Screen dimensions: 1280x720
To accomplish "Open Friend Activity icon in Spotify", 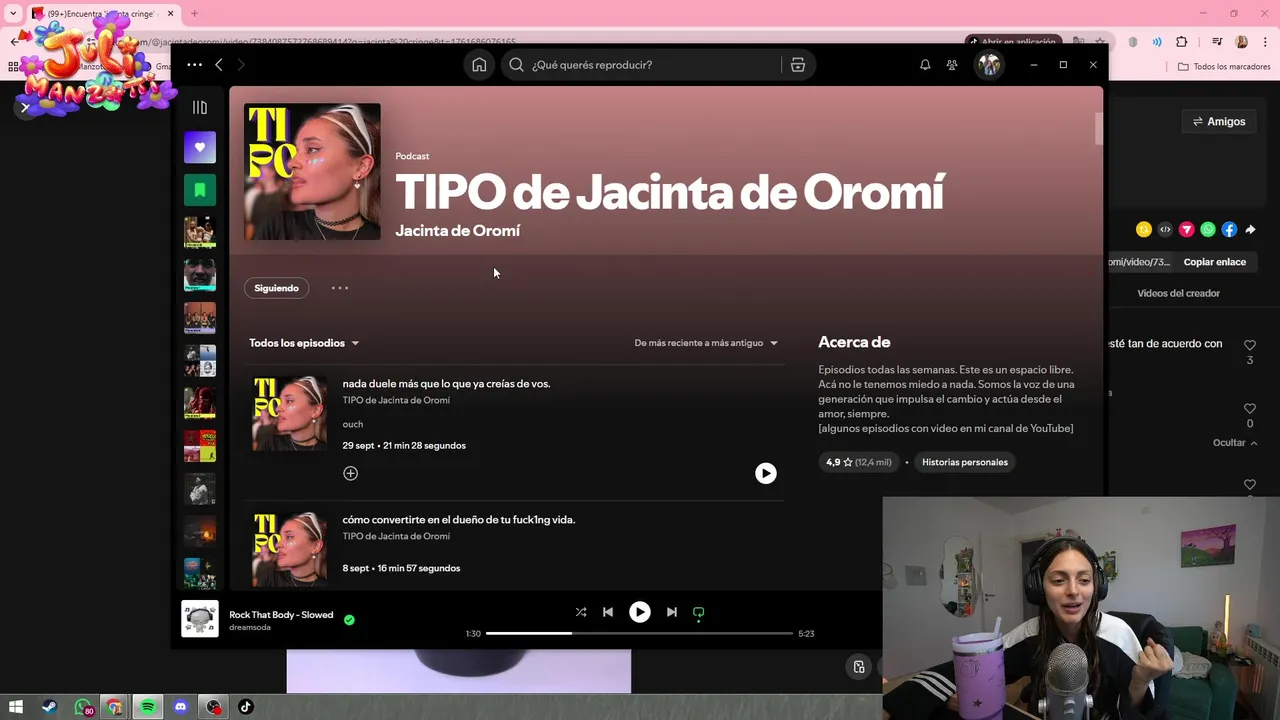I will pyautogui.click(x=952, y=65).
